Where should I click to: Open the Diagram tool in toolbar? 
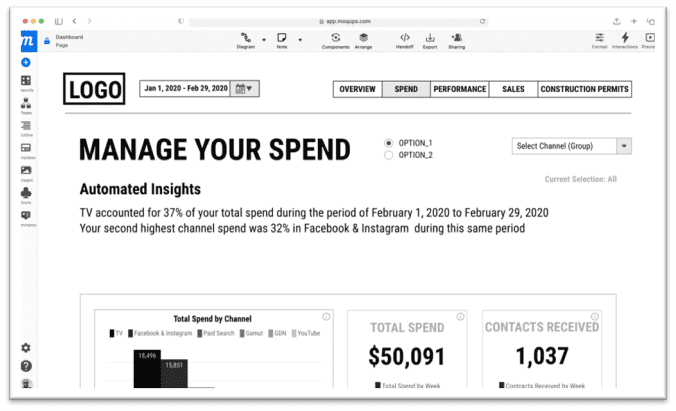click(x=245, y=38)
